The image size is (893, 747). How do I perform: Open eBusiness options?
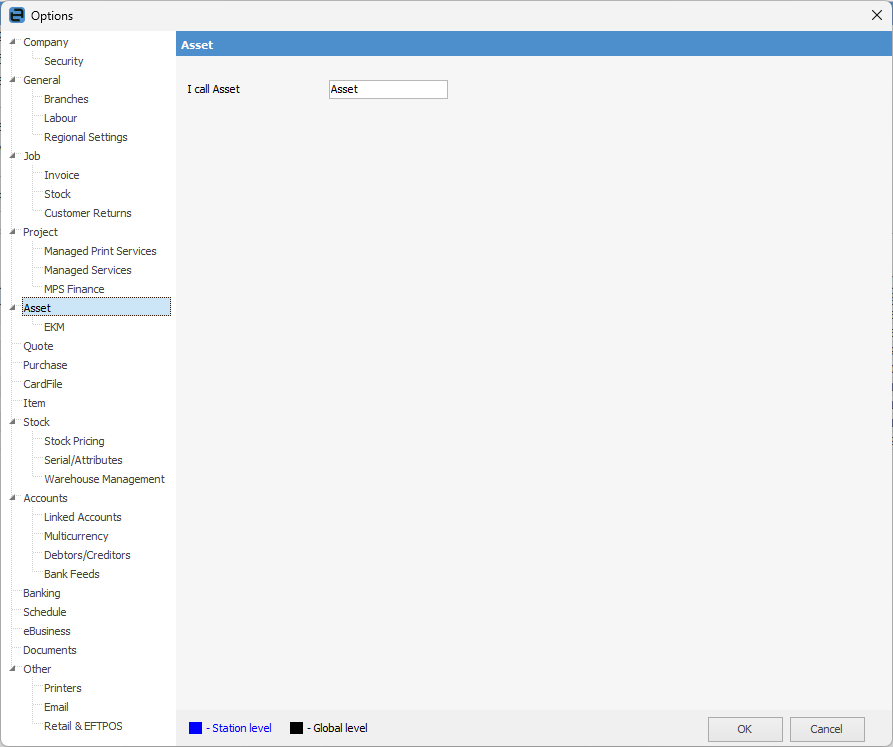(47, 631)
